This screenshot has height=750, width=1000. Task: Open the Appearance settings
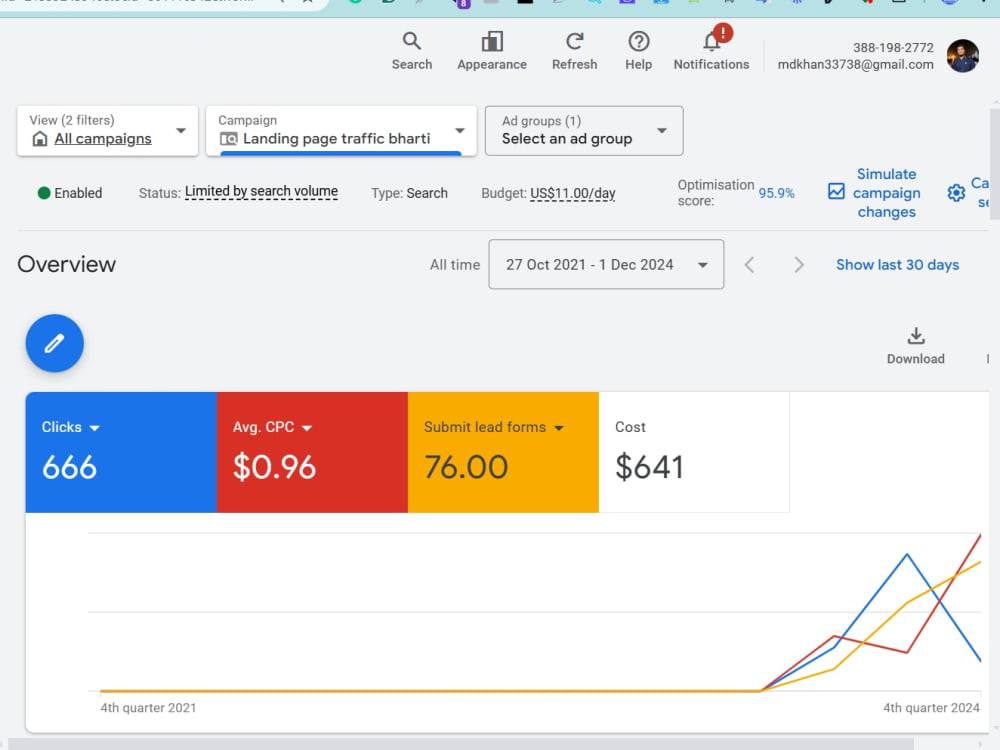[x=492, y=51]
